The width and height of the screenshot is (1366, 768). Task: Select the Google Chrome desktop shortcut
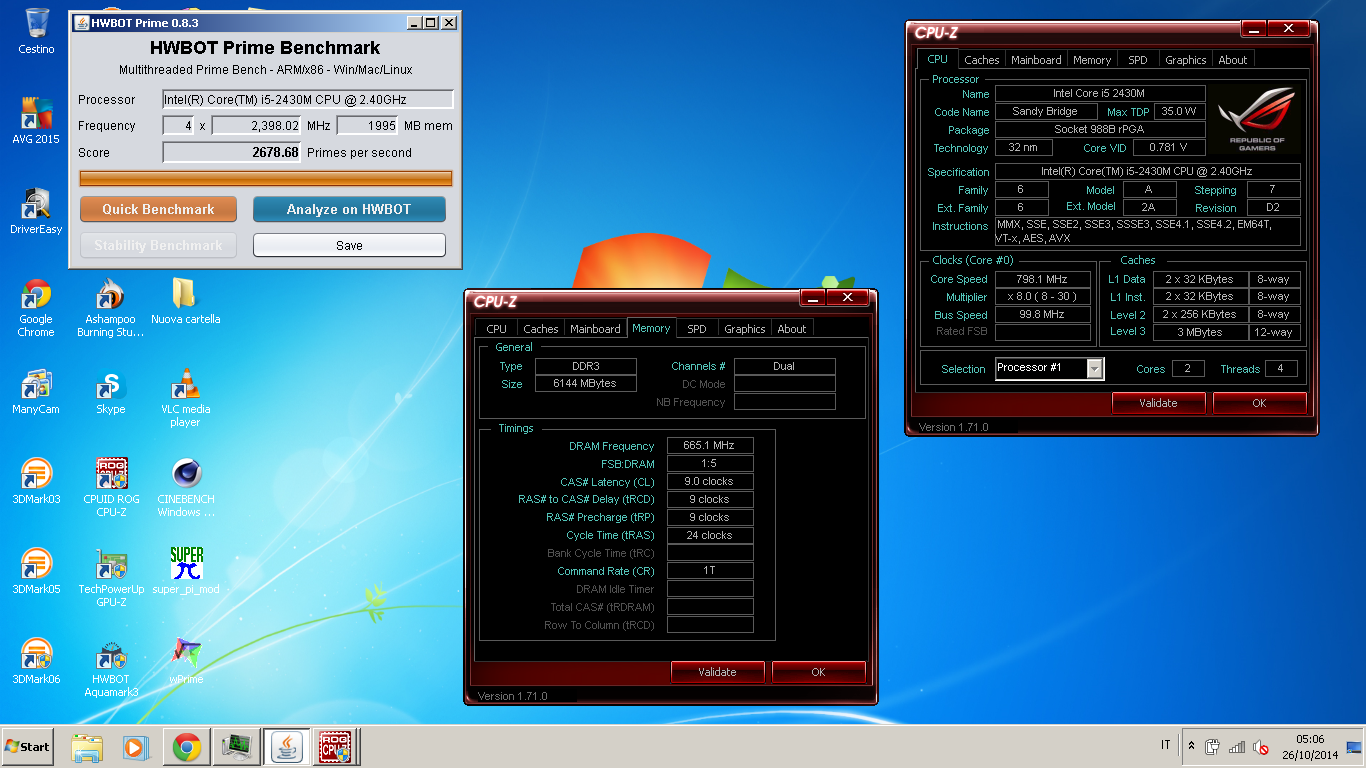(37, 308)
